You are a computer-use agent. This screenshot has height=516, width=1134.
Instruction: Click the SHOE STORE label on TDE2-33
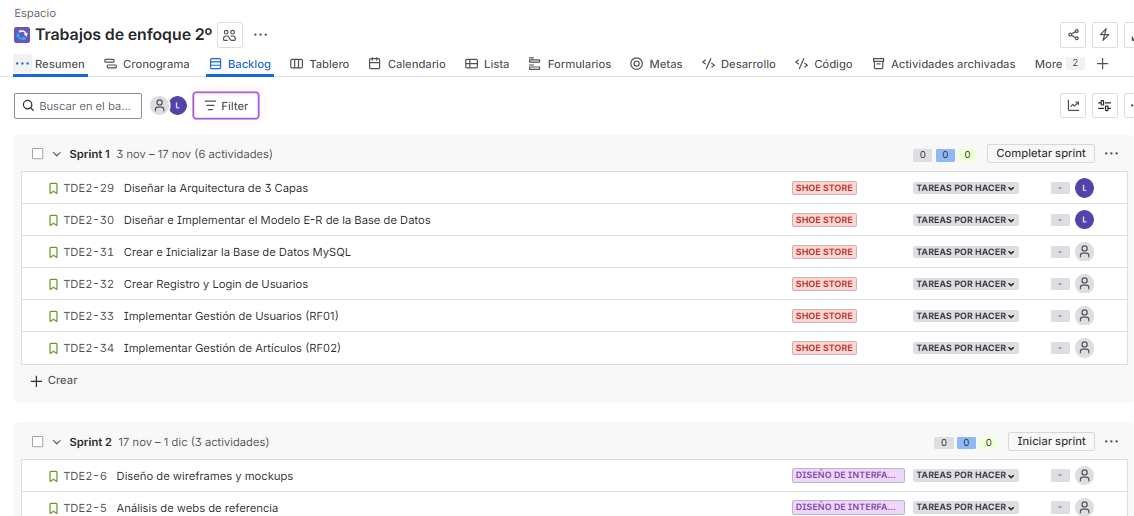824,316
